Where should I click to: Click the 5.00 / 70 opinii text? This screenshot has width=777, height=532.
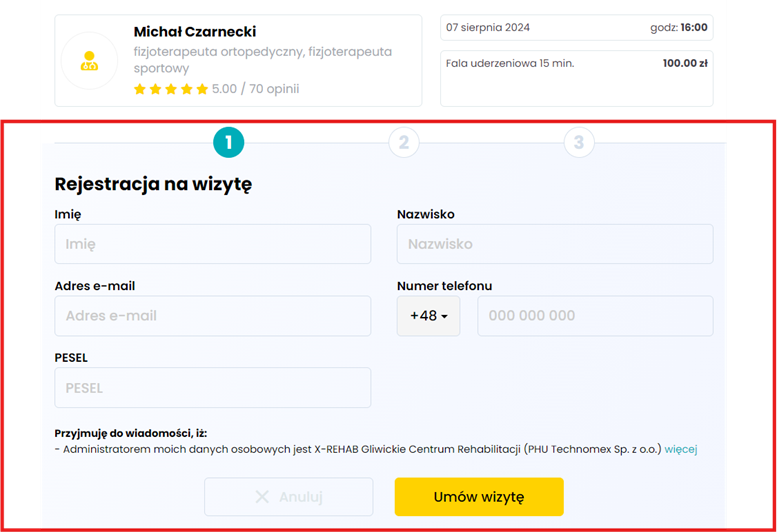point(255,89)
